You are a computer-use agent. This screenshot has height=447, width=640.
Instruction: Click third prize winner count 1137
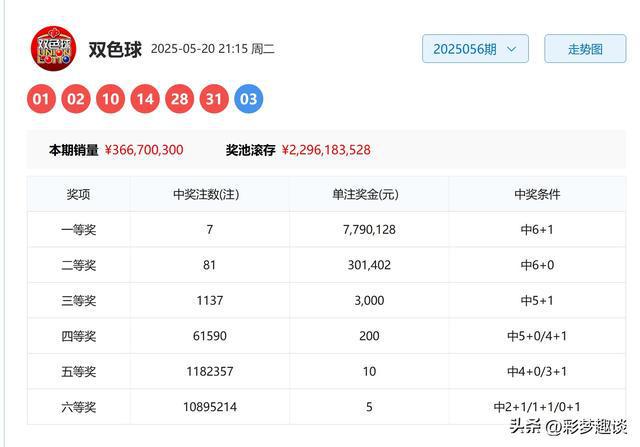[210, 300]
